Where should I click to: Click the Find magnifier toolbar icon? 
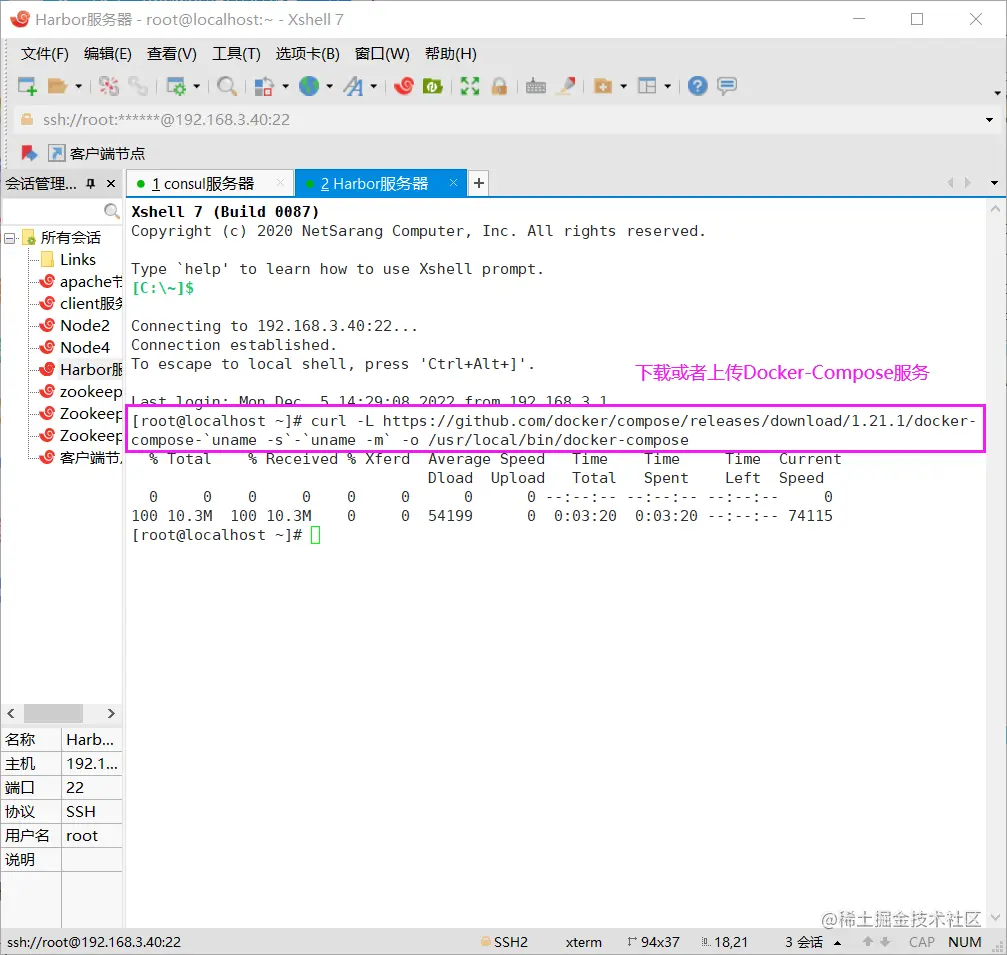pyautogui.click(x=227, y=85)
